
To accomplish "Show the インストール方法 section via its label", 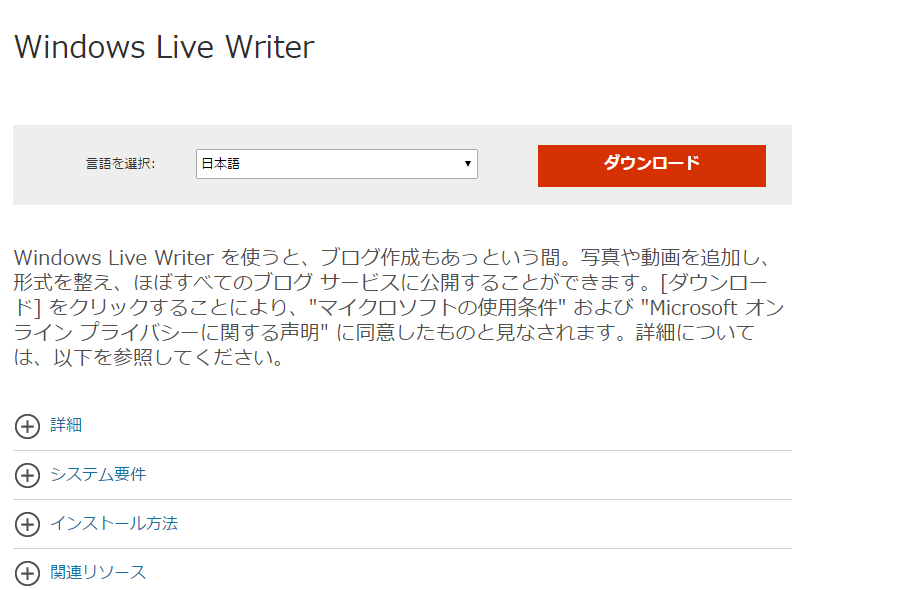I will tap(114, 523).
